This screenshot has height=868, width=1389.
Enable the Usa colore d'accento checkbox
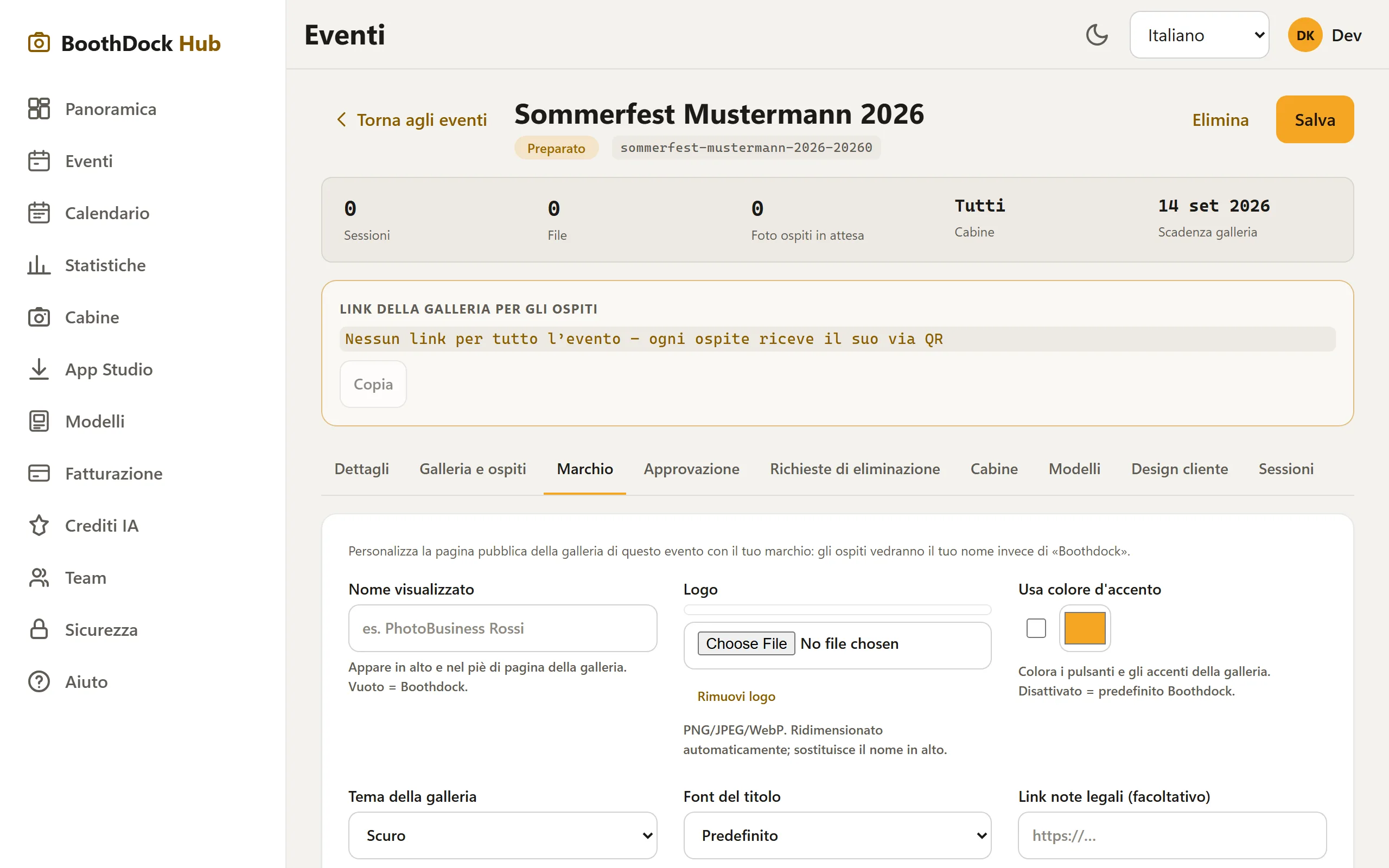1036,628
